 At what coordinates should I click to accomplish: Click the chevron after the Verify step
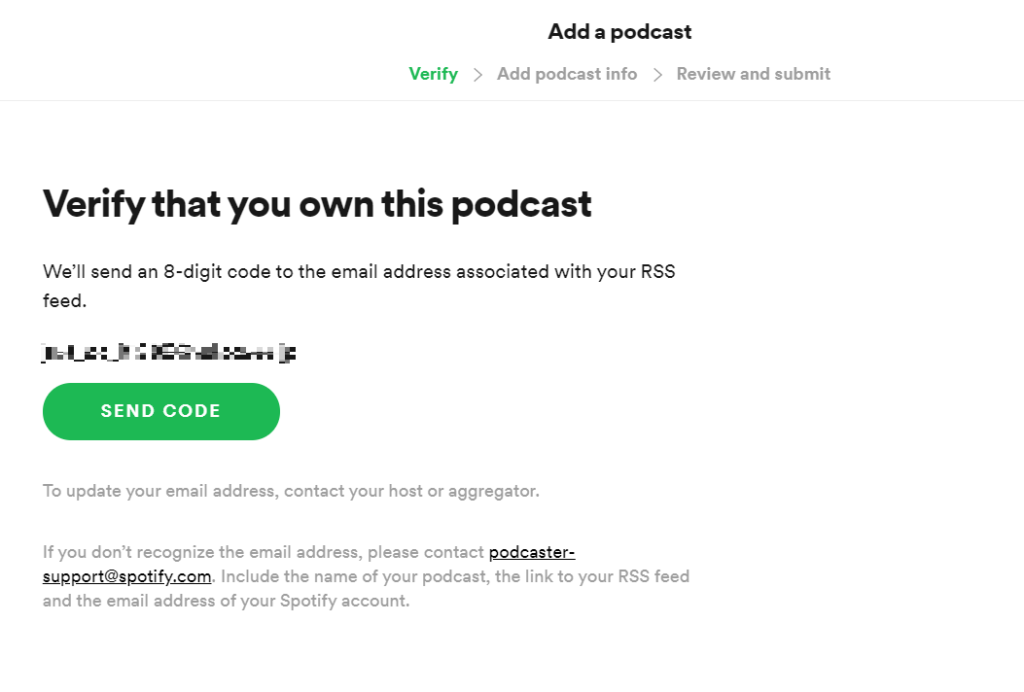(478, 75)
